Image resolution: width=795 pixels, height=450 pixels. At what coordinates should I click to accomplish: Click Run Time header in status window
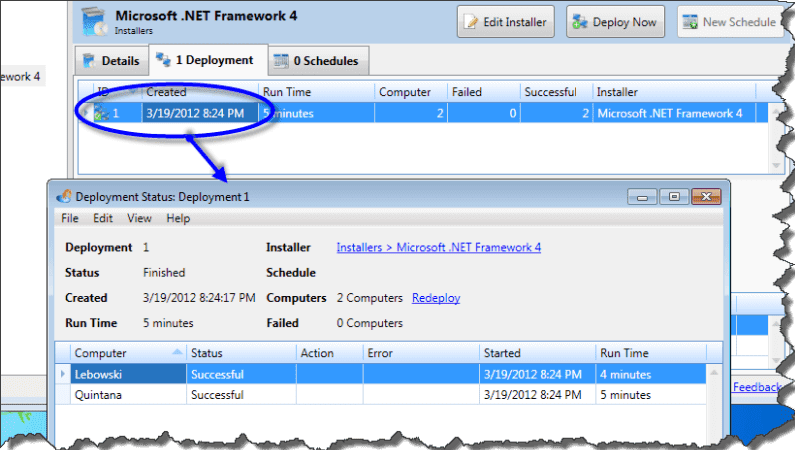[651, 353]
